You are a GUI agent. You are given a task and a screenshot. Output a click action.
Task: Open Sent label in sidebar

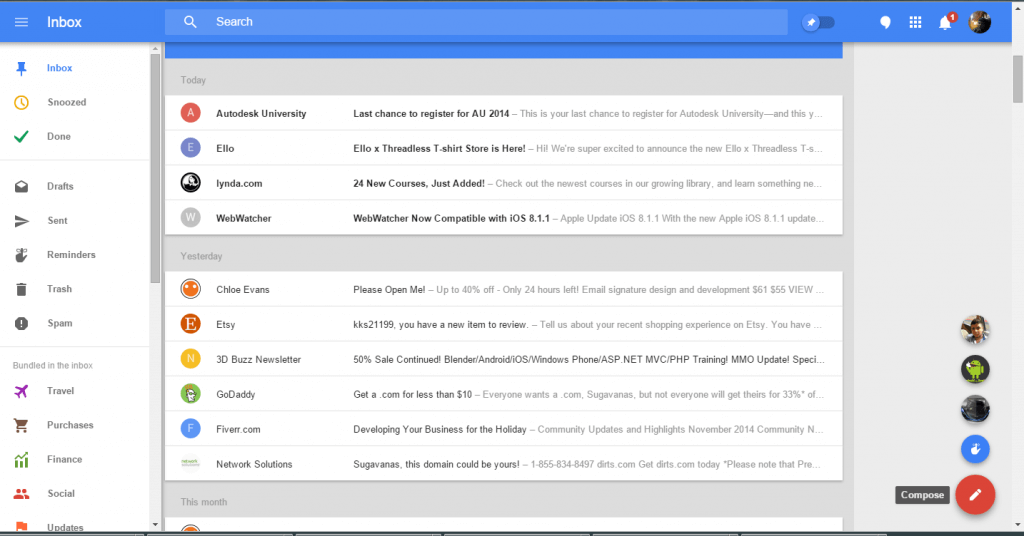(x=57, y=221)
